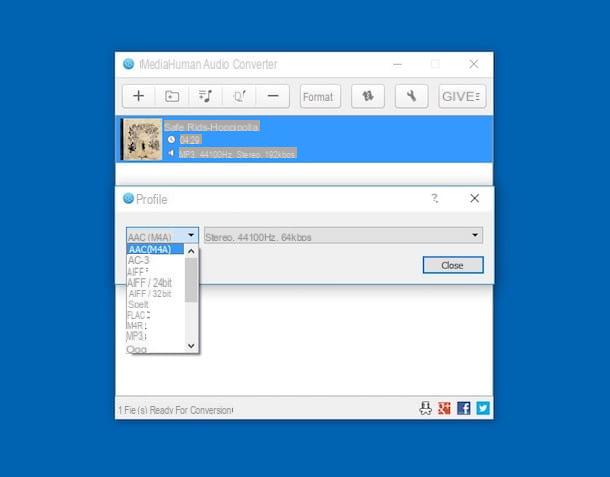Select the album art thumbnail
Viewport: 610px width, 477px height.
click(x=142, y=139)
